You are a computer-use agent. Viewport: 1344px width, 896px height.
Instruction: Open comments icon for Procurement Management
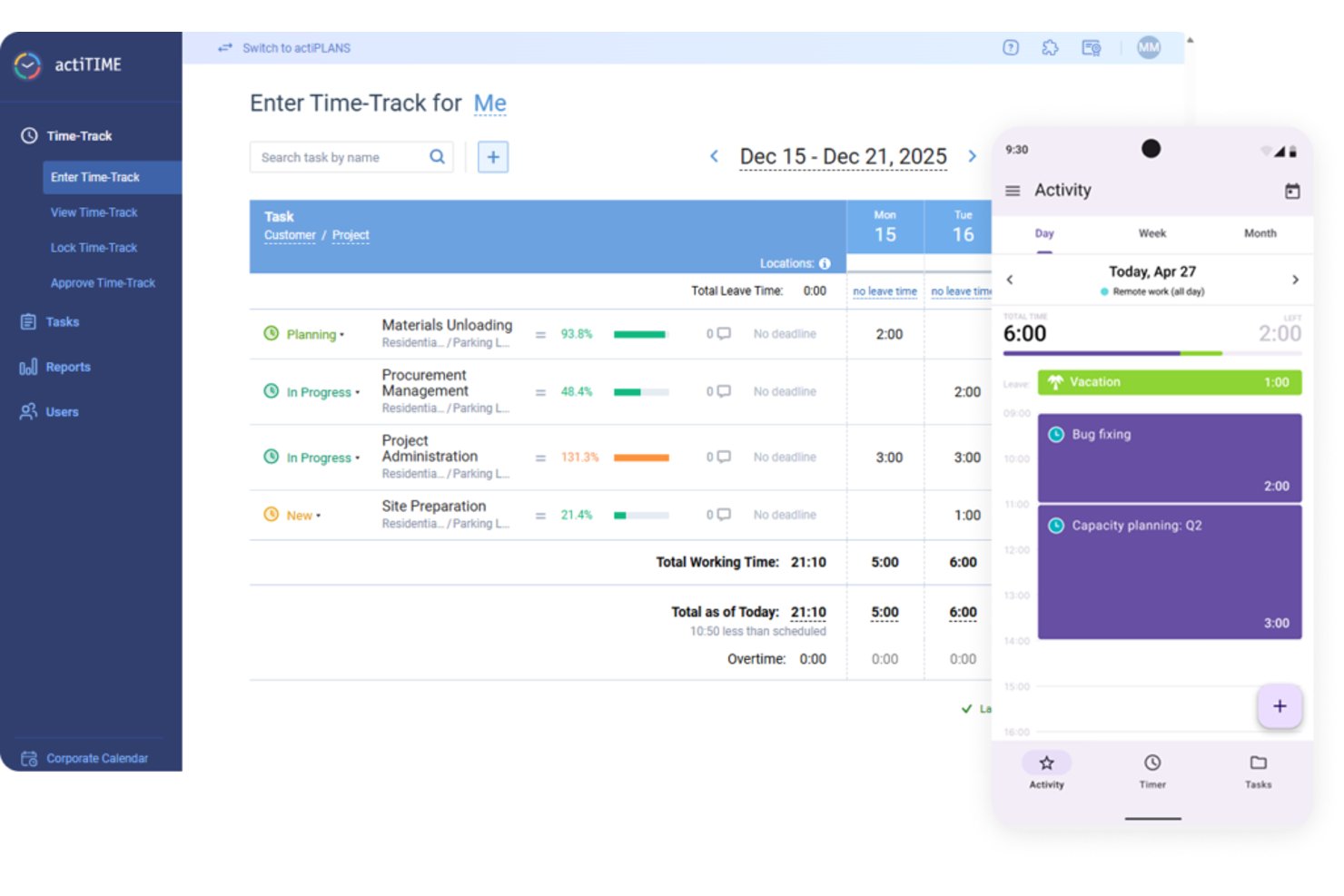724,391
